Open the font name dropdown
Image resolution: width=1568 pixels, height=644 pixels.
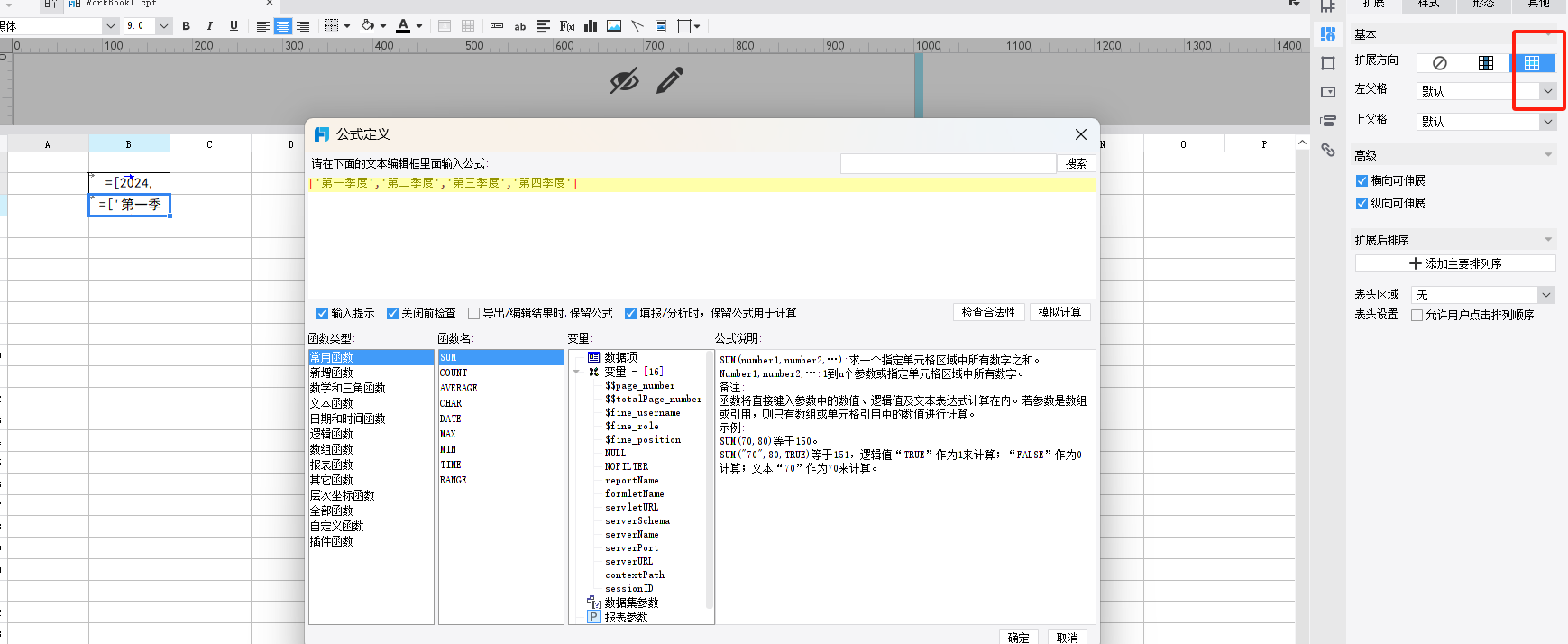110,26
